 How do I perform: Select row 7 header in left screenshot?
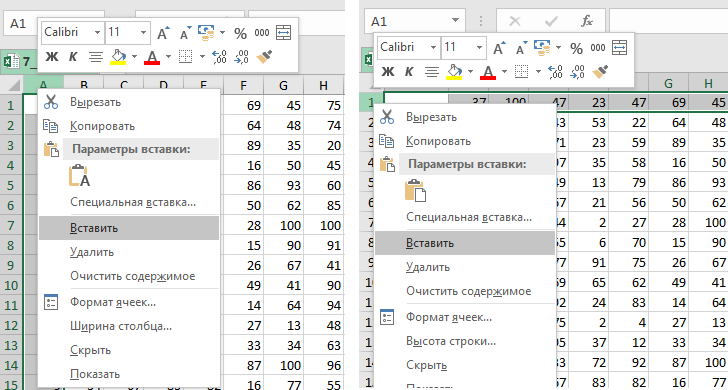[x=11, y=226]
